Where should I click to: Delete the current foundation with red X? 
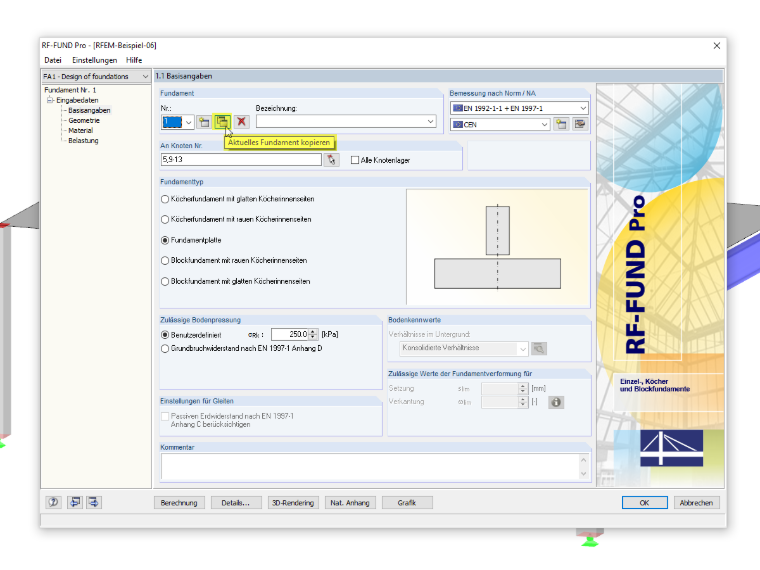241,122
